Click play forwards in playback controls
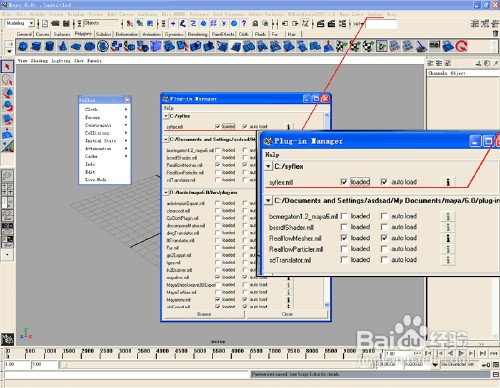This screenshot has height=388, width=500. tap(461, 353)
